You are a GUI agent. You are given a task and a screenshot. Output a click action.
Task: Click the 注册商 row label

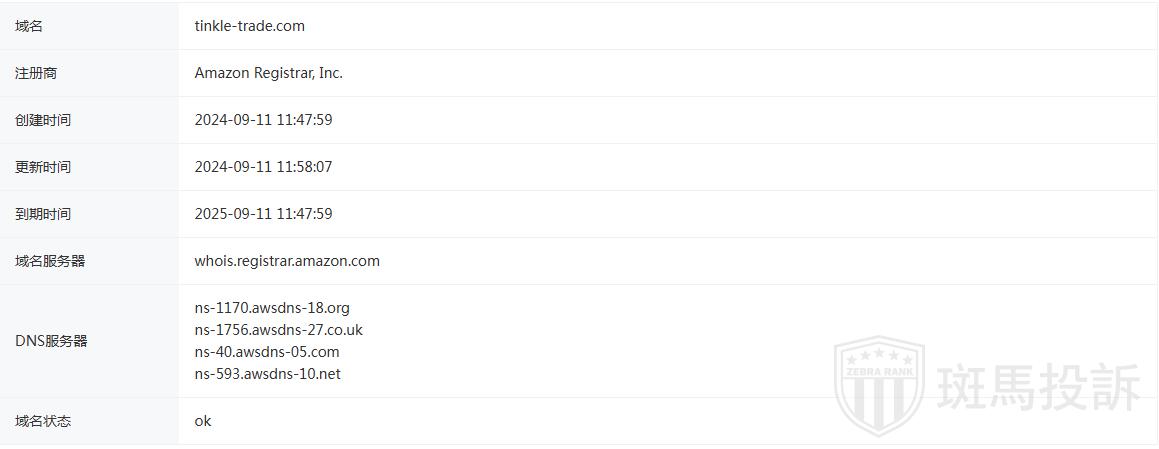pos(36,73)
